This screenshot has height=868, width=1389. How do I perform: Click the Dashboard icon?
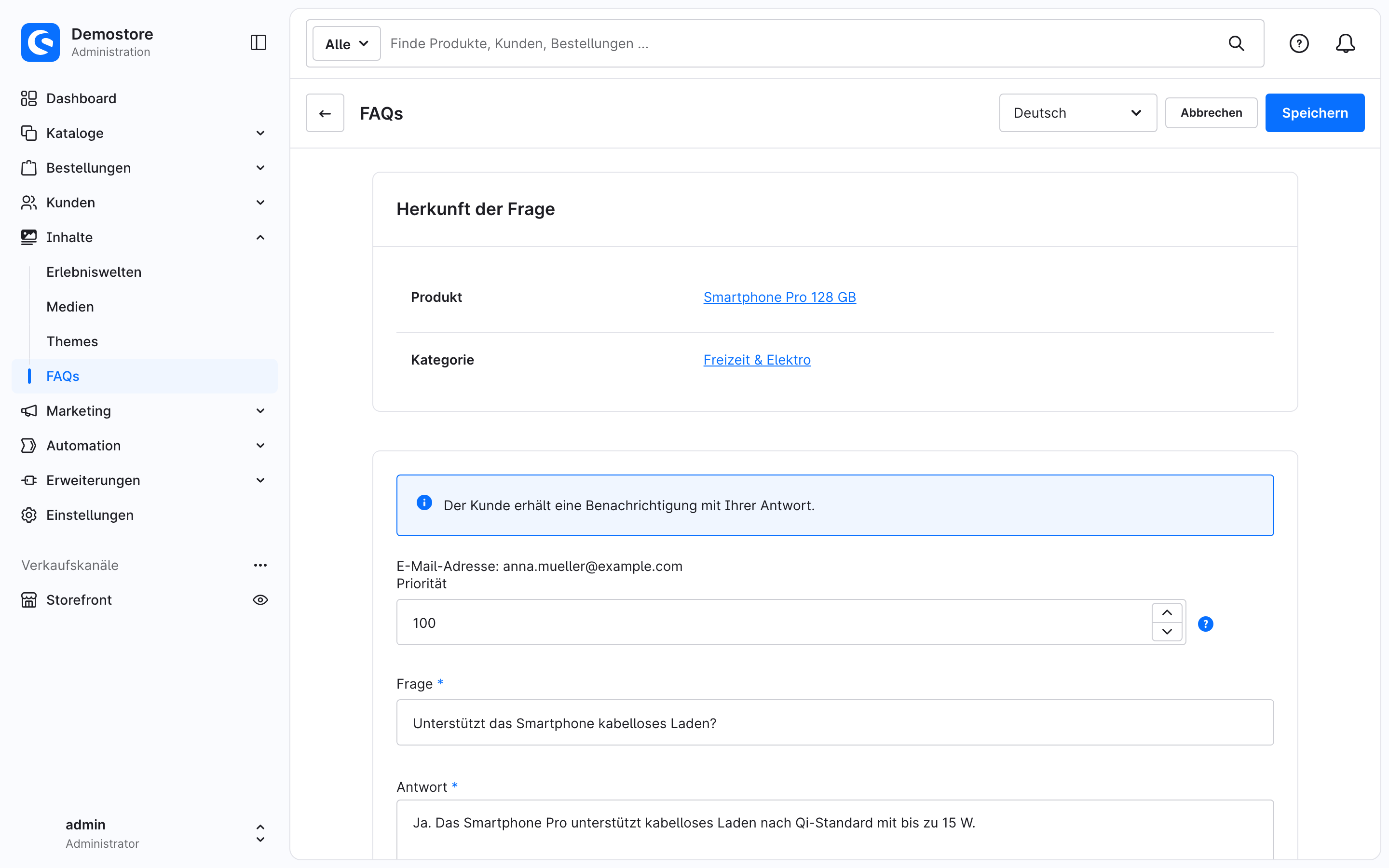tap(29, 99)
